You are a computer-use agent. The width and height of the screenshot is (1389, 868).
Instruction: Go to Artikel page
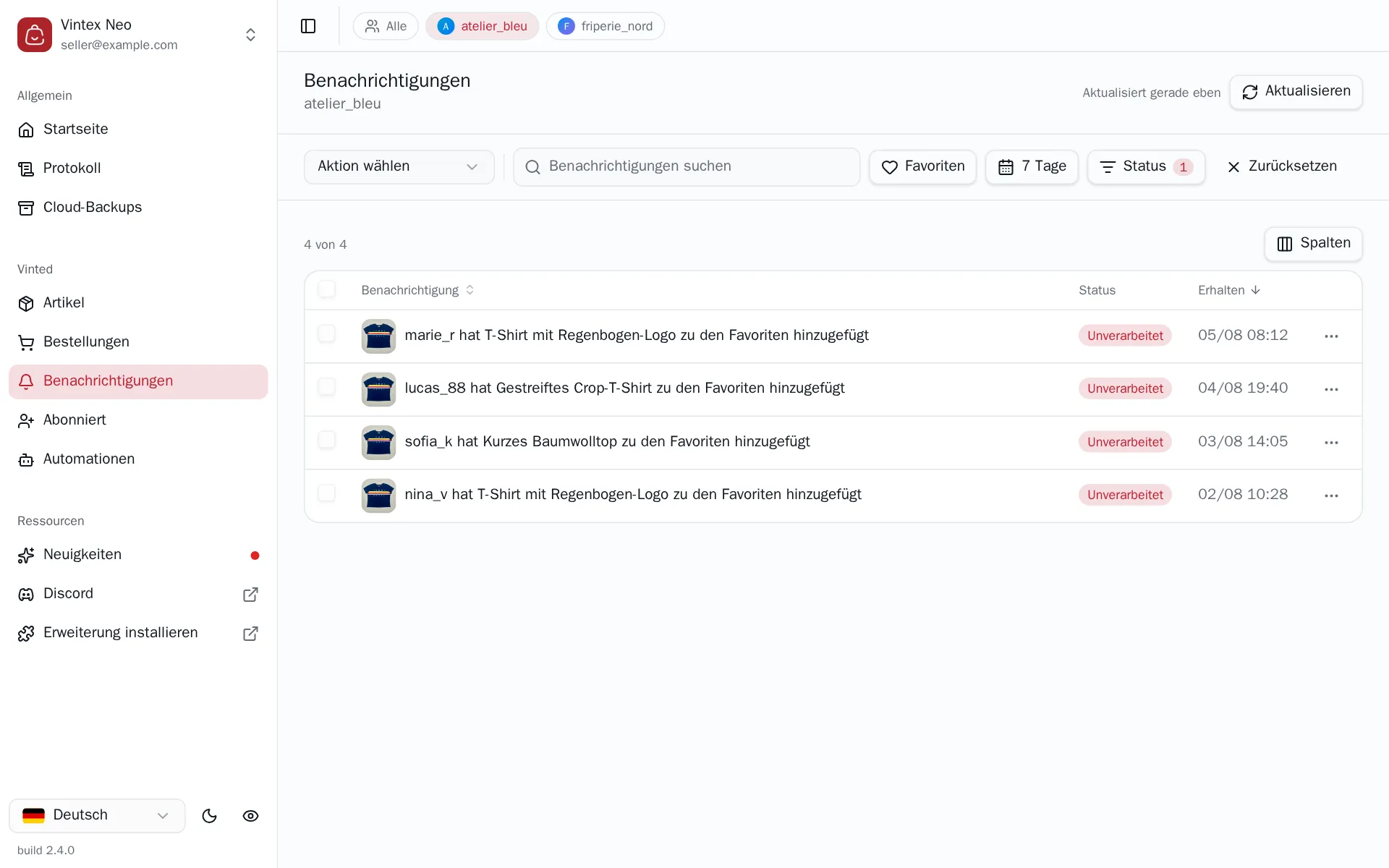[138, 302]
